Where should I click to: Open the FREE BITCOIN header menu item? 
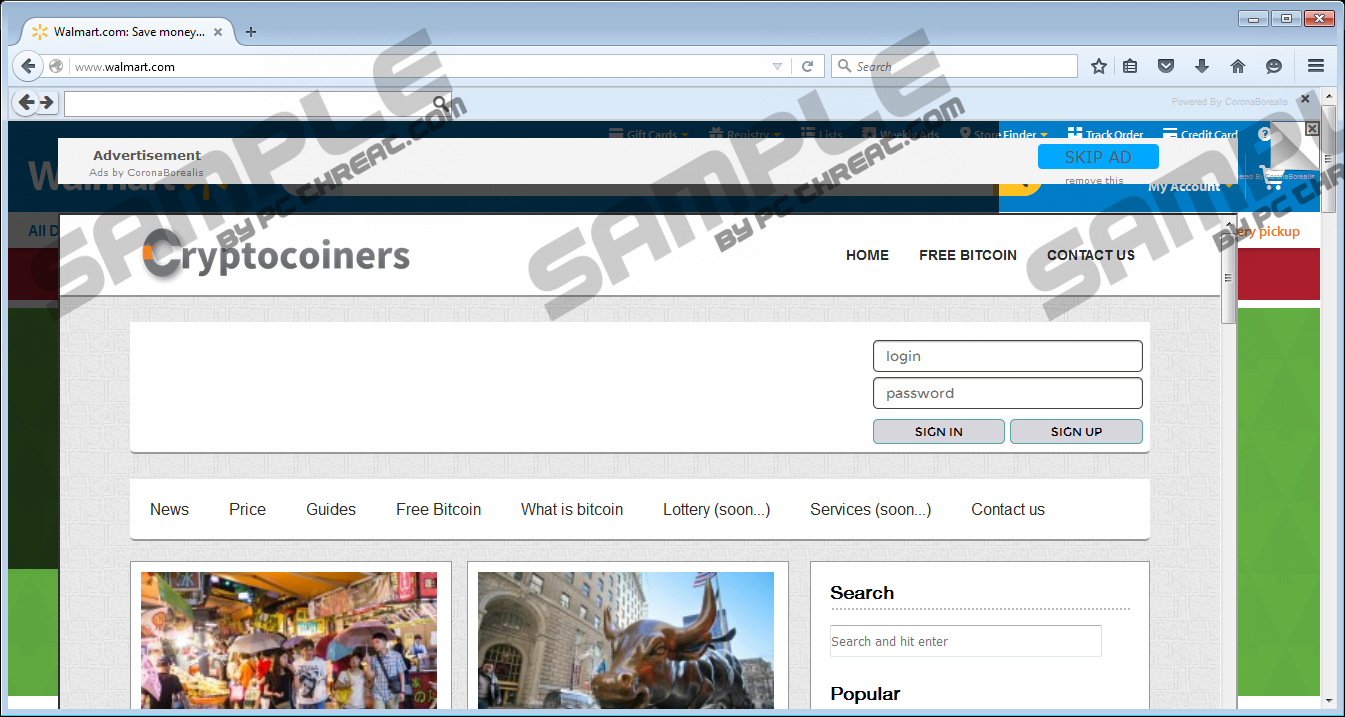(967, 255)
